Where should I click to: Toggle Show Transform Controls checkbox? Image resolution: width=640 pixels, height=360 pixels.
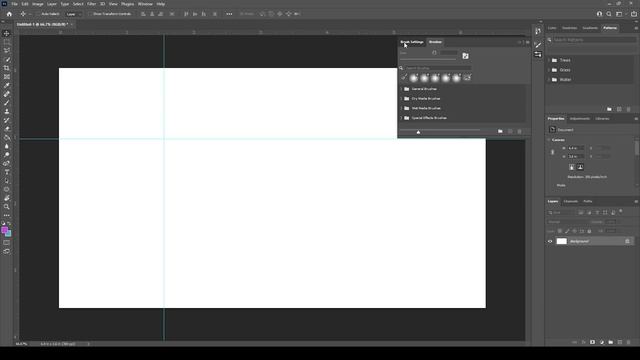pyautogui.click(x=91, y=14)
